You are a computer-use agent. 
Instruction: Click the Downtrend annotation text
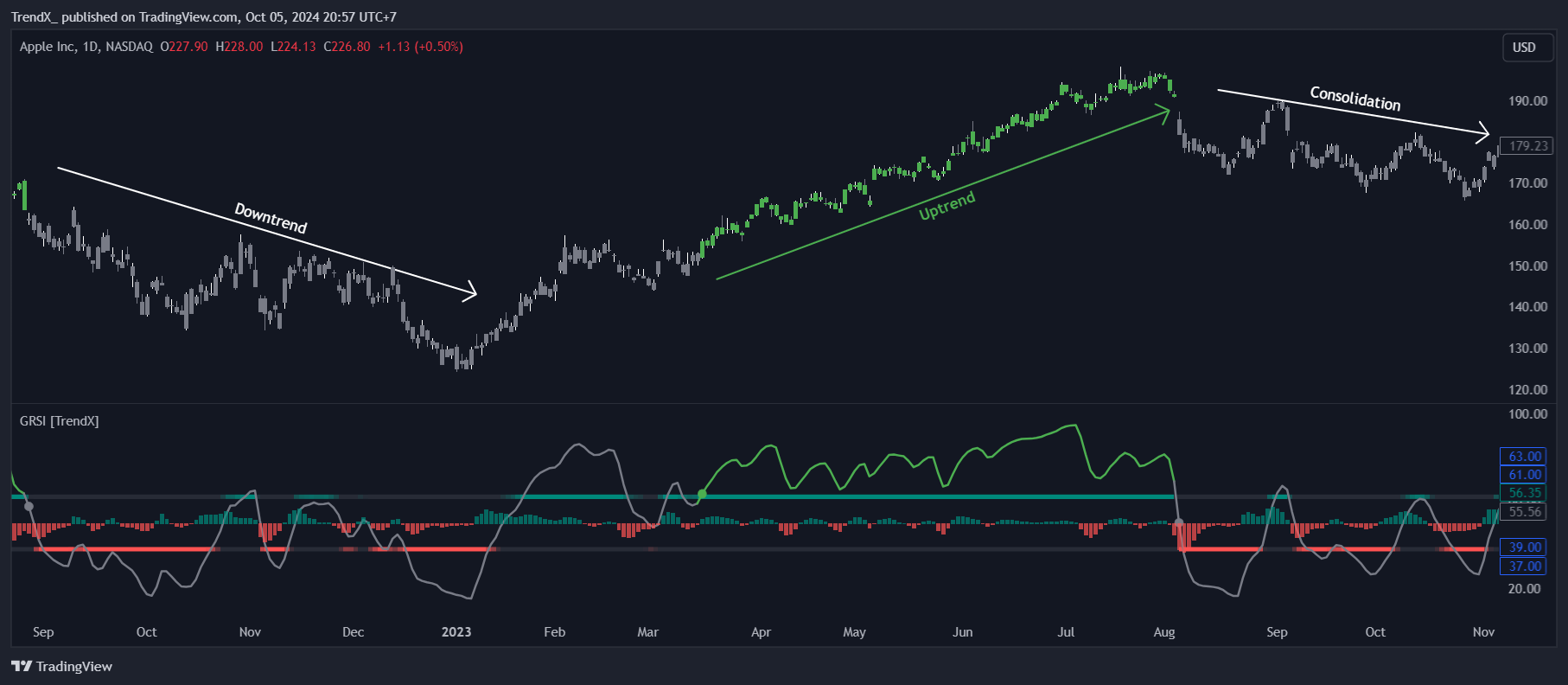tap(271, 218)
